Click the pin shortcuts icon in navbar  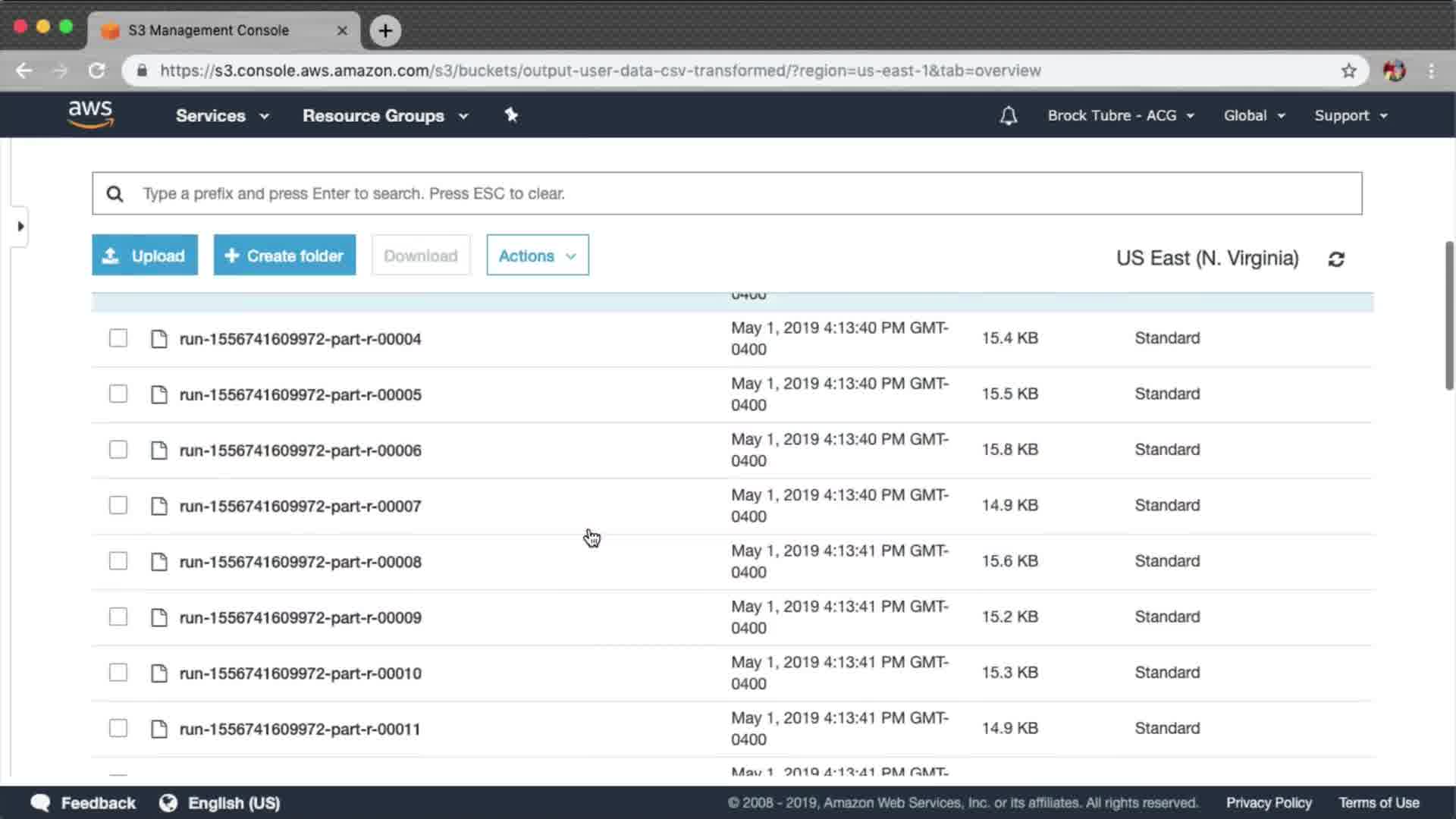click(x=511, y=115)
